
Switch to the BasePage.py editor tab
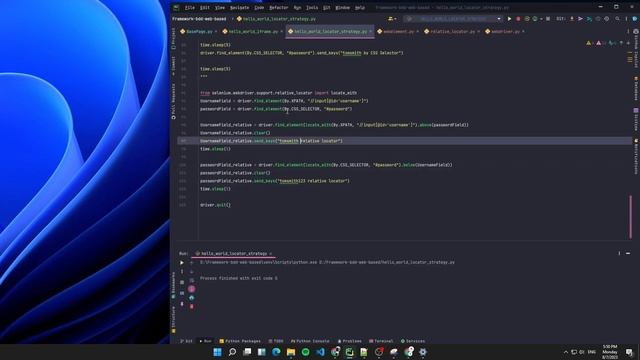[x=199, y=31]
